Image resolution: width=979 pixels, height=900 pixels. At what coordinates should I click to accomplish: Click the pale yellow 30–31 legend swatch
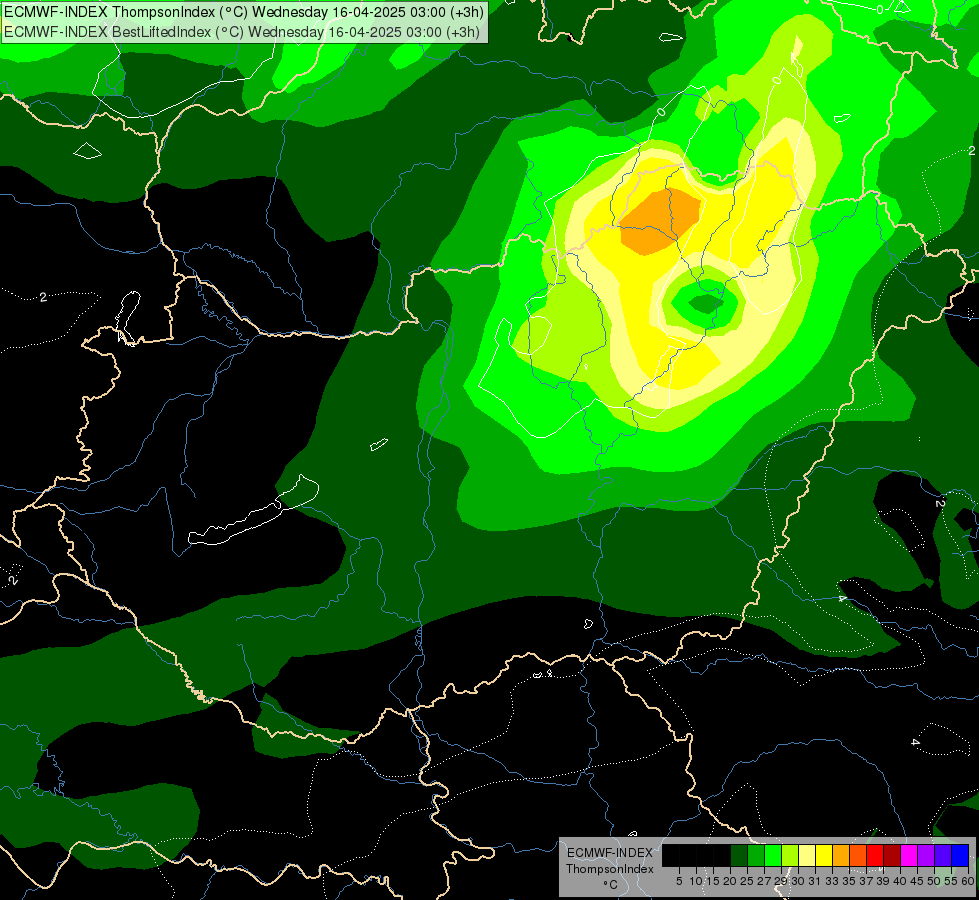pos(807,855)
